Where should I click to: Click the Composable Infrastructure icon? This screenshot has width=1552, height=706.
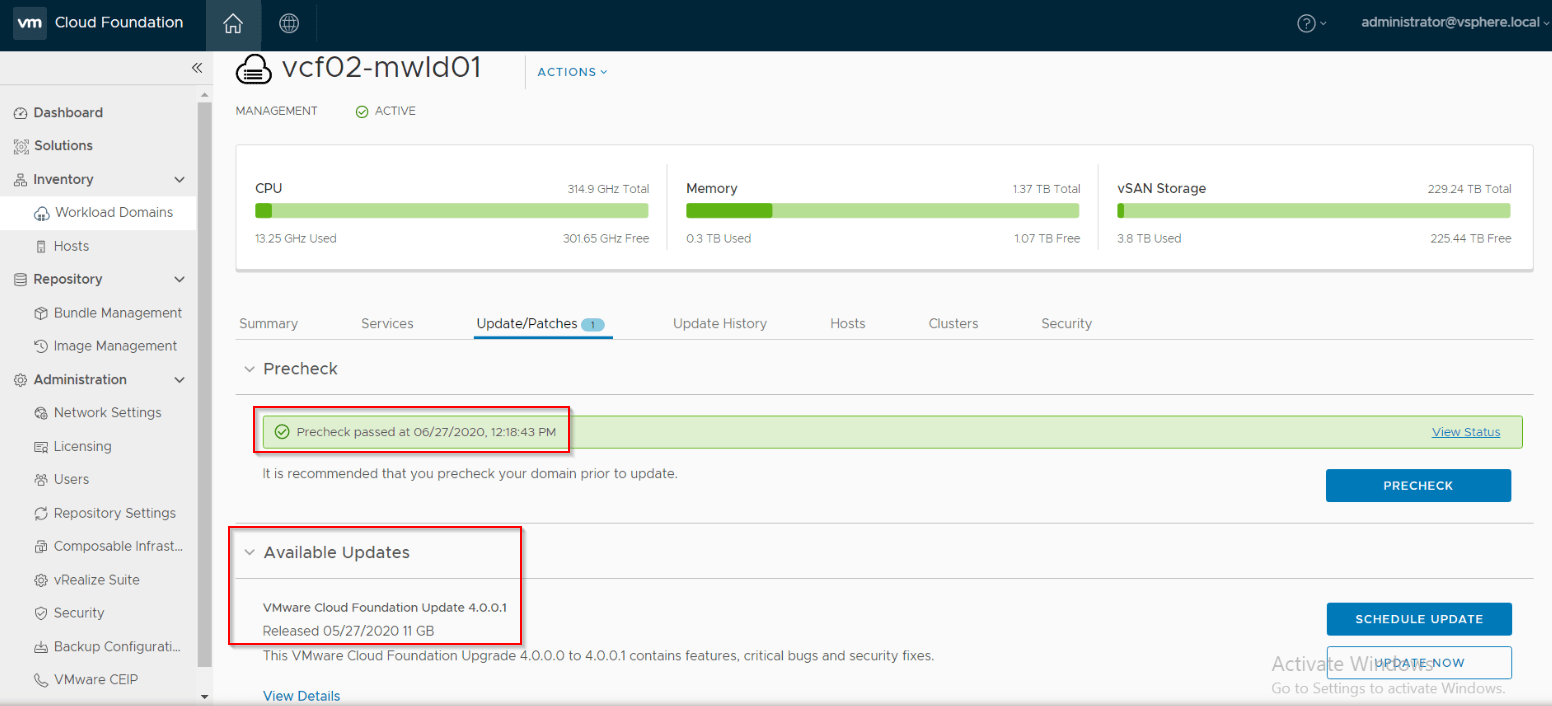(x=42, y=547)
